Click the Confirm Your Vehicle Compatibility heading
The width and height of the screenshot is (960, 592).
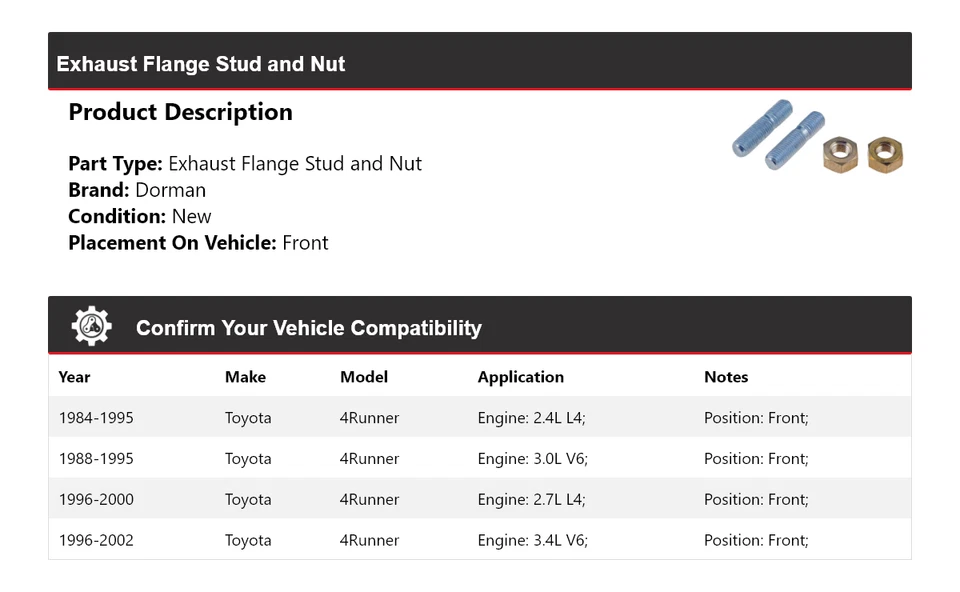point(308,328)
